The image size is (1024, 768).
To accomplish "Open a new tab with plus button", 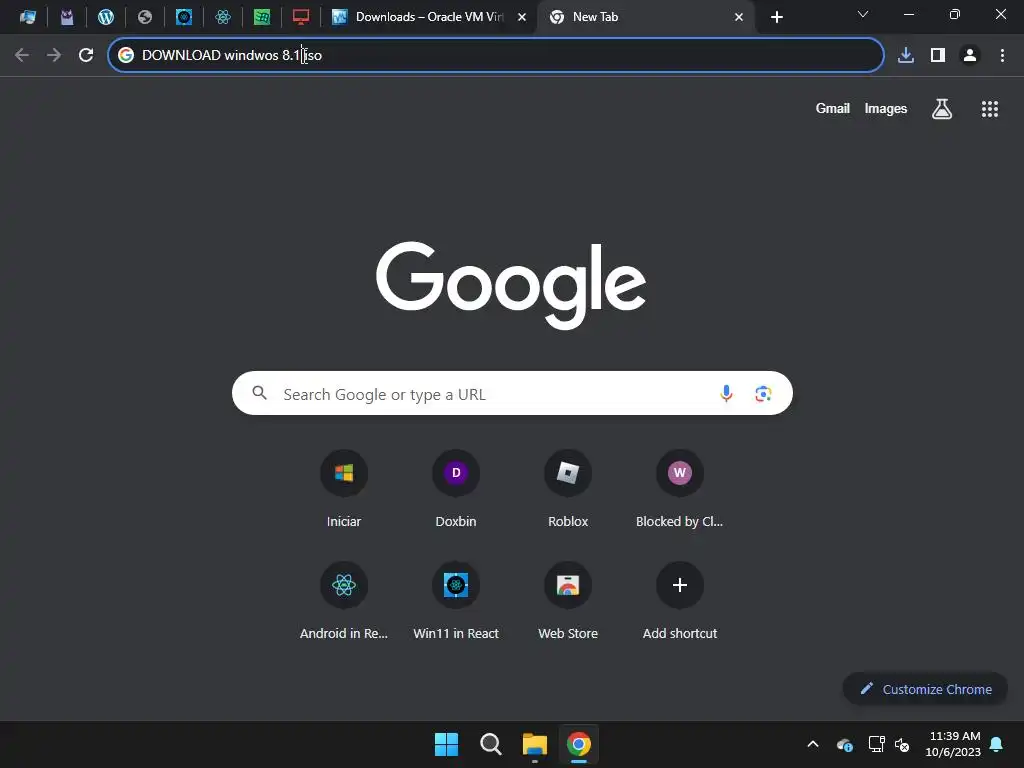I will tap(776, 17).
